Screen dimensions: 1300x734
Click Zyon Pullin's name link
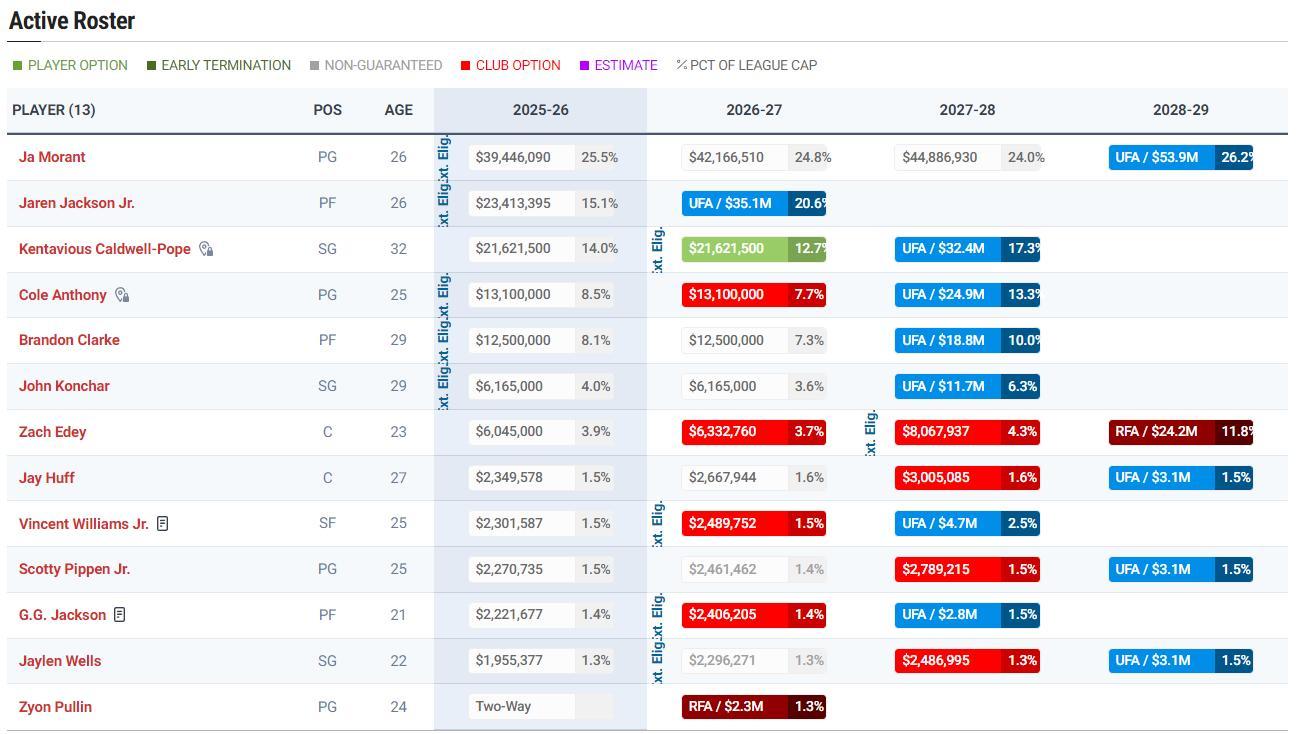(x=55, y=707)
